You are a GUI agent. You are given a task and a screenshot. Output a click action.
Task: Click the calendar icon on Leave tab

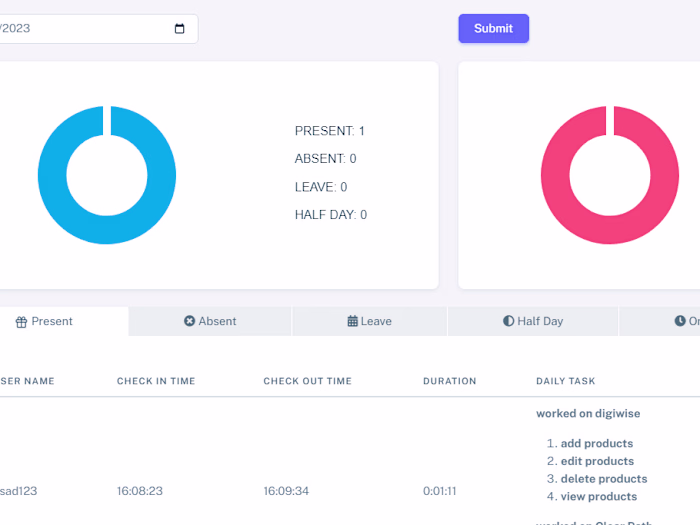pos(353,321)
